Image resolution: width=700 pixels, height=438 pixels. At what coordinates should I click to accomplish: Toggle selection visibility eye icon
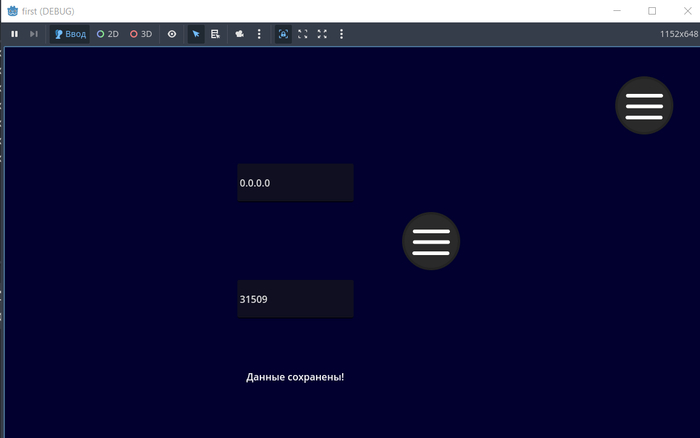pos(172,34)
